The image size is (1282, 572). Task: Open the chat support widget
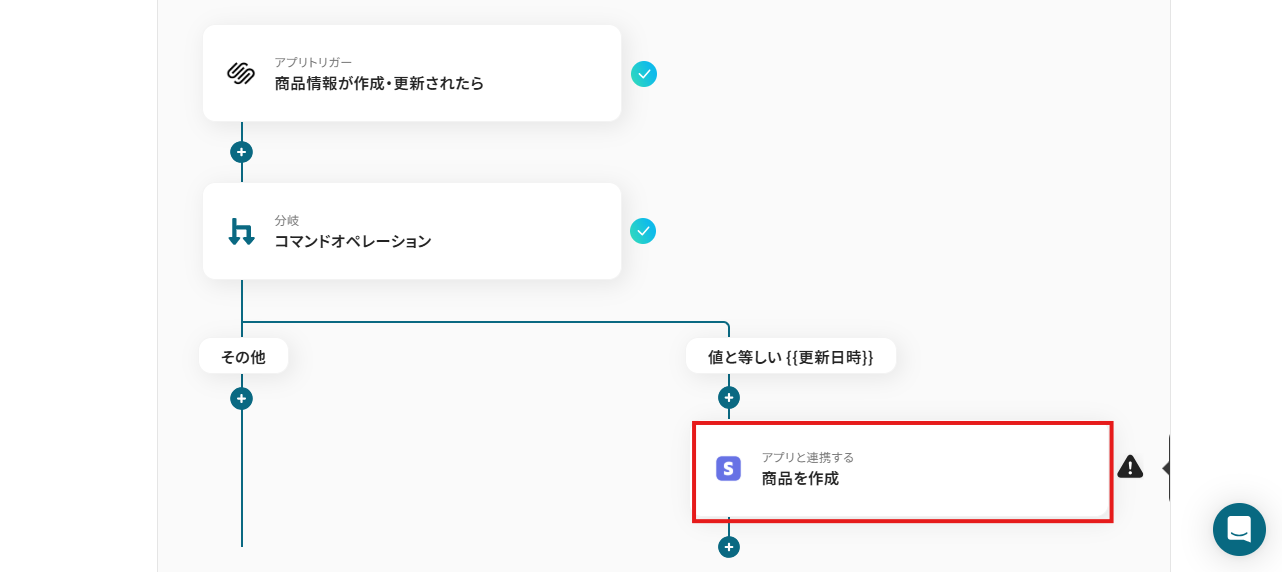[1239, 529]
